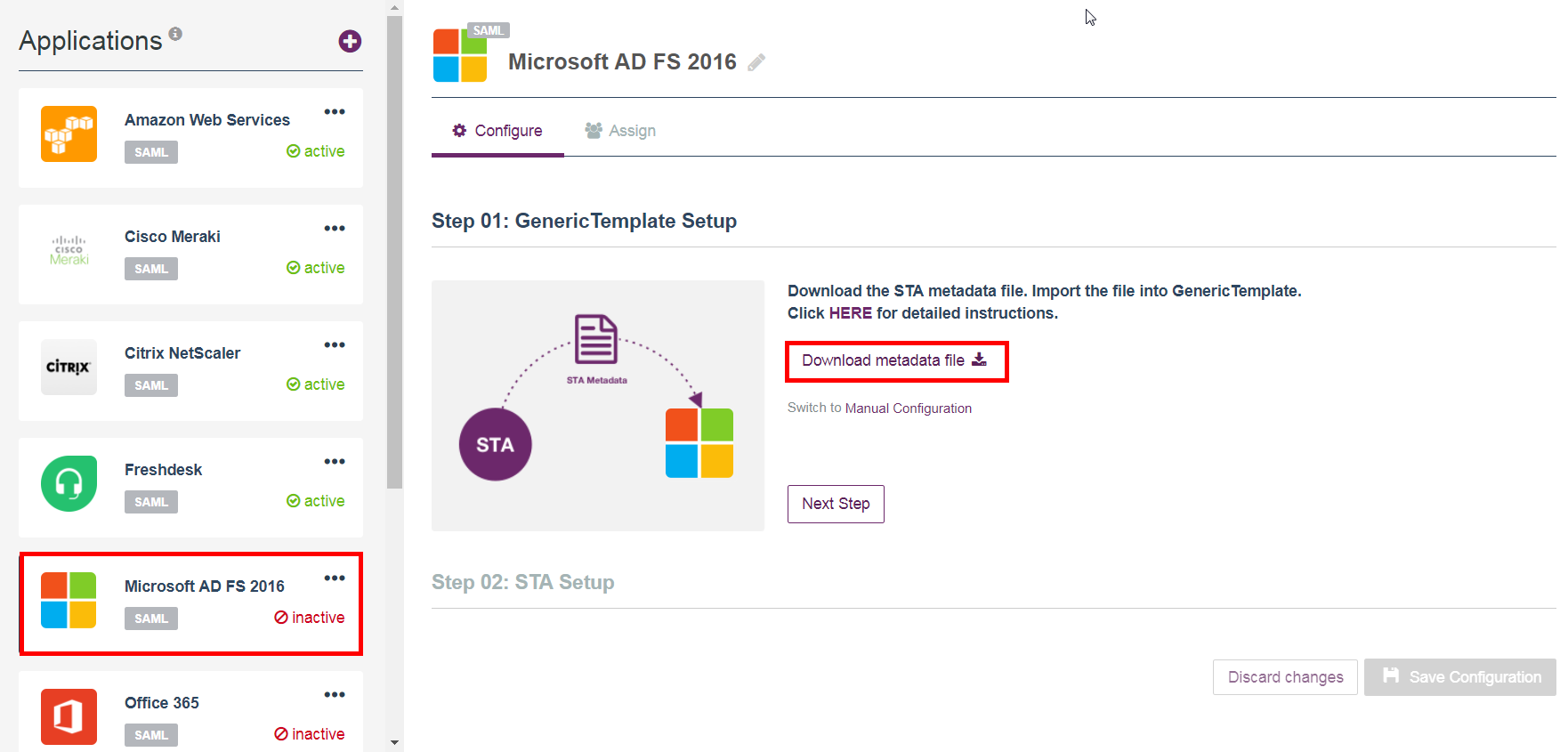Open Microsoft AD FS 2016 options menu
Image resolution: width=1568 pixels, height=752 pixels.
tap(335, 578)
